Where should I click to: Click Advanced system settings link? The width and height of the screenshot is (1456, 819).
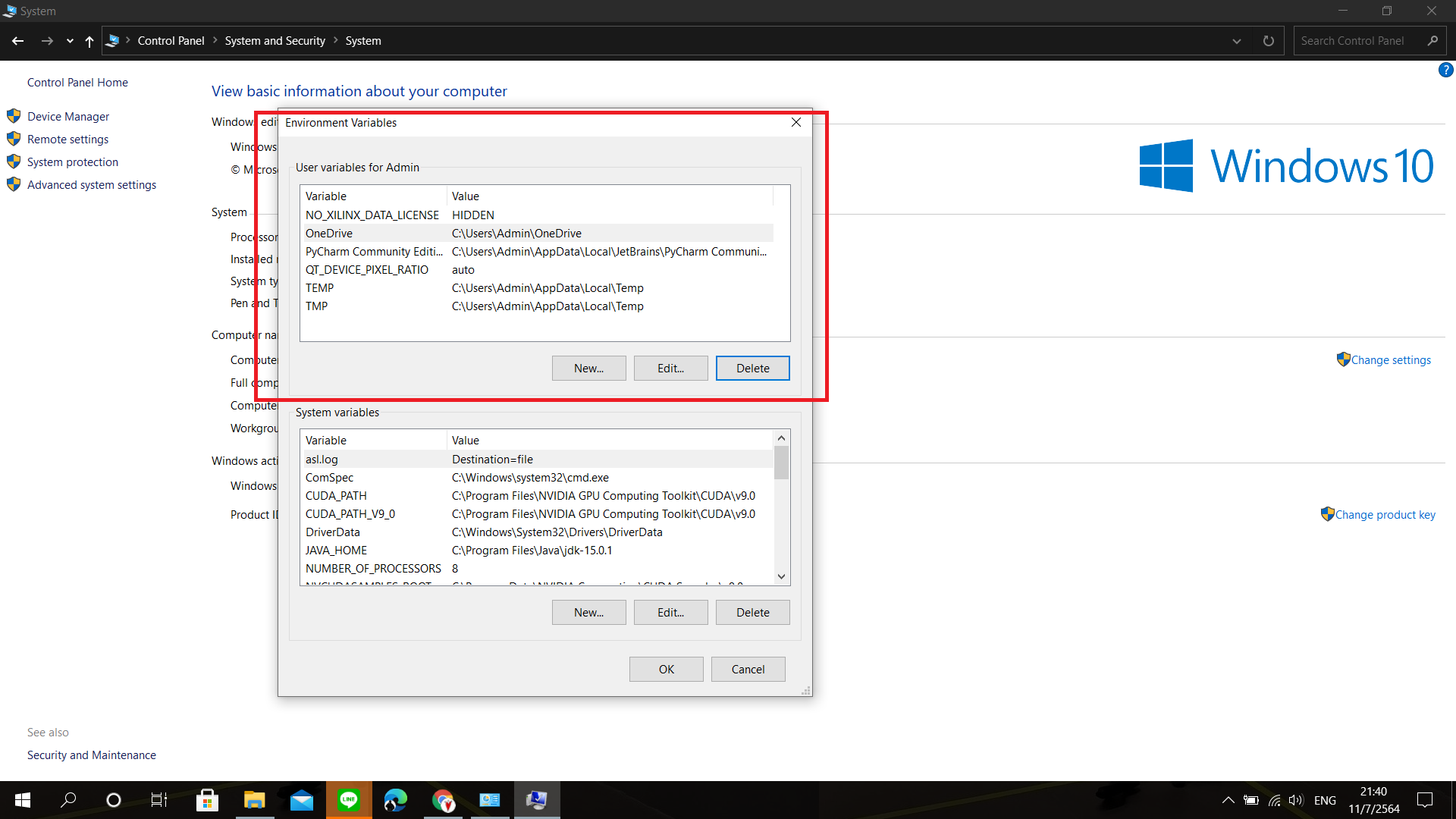92,185
